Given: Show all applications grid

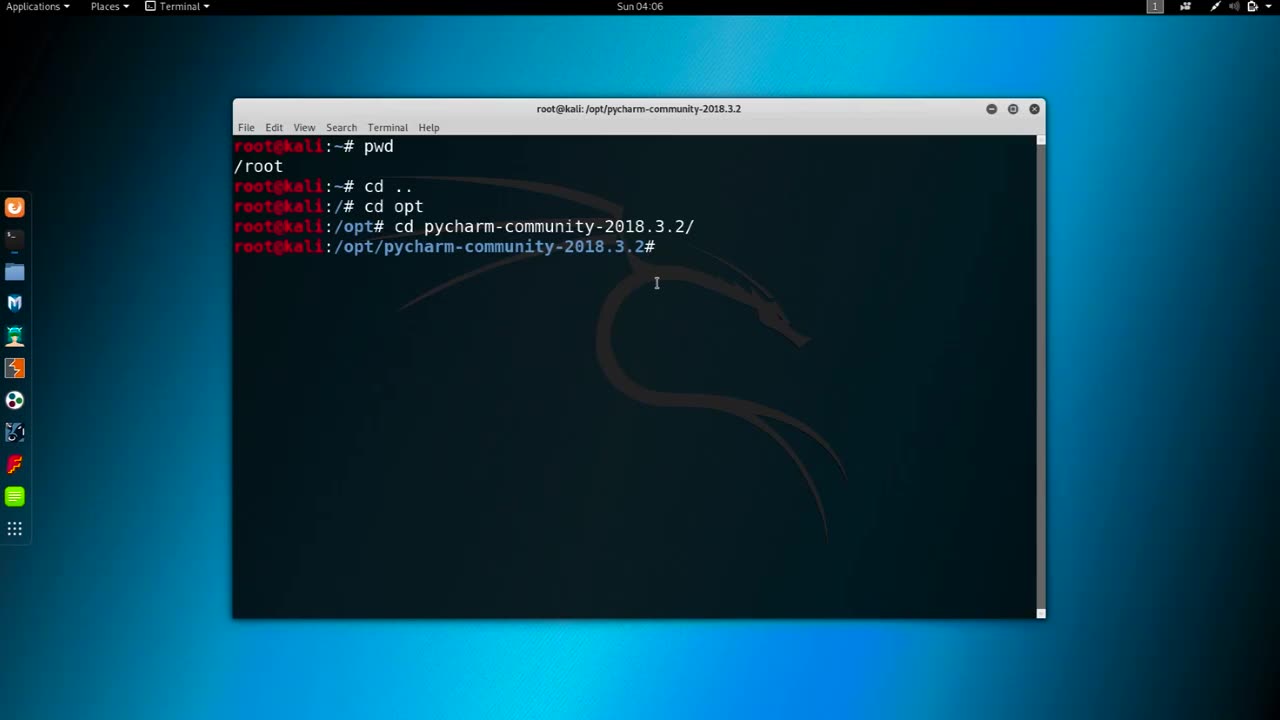Looking at the screenshot, I should [x=15, y=528].
